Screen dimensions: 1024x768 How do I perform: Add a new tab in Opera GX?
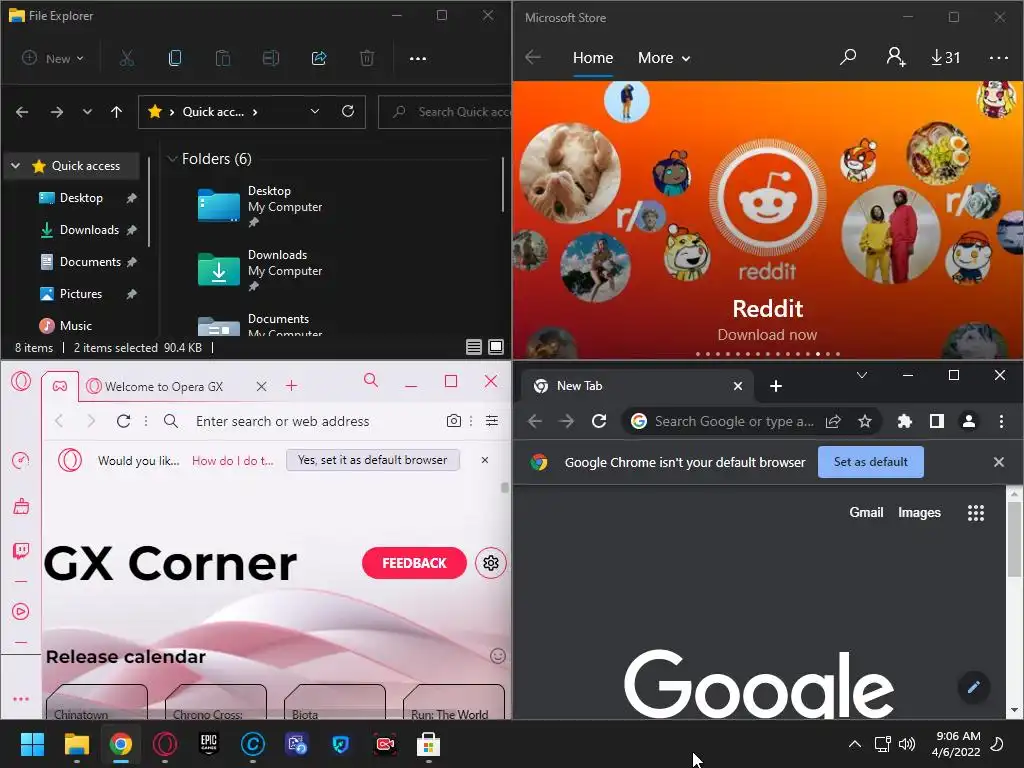(291, 386)
